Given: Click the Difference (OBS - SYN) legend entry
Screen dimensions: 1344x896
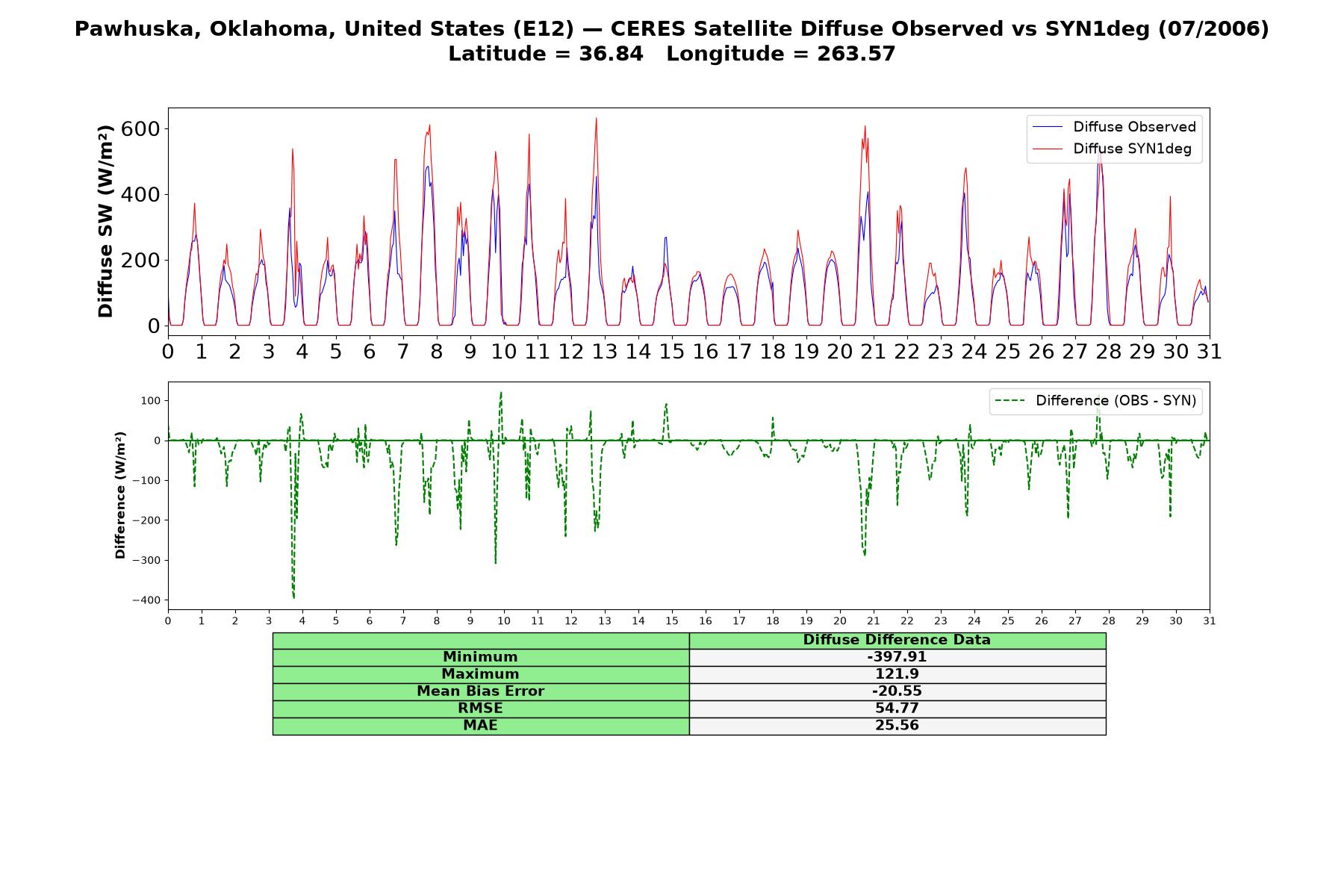Looking at the screenshot, I should pyautogui.click(x=1096, y=401).
